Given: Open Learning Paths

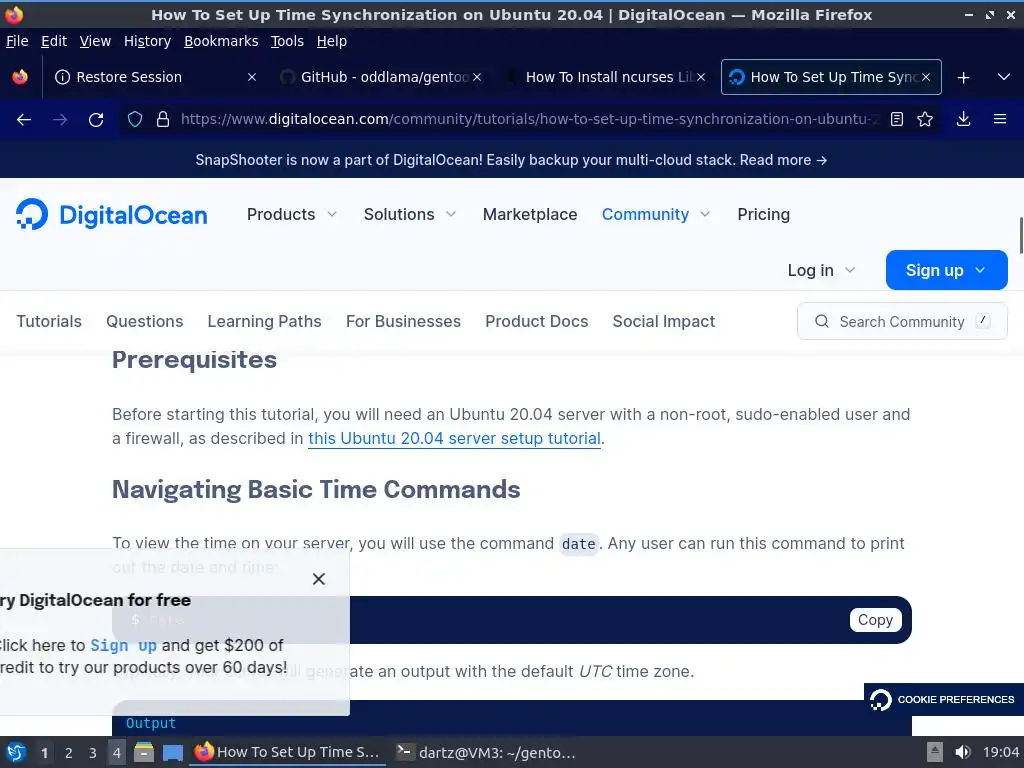Looking at the screenshot, I should [264, 321].
